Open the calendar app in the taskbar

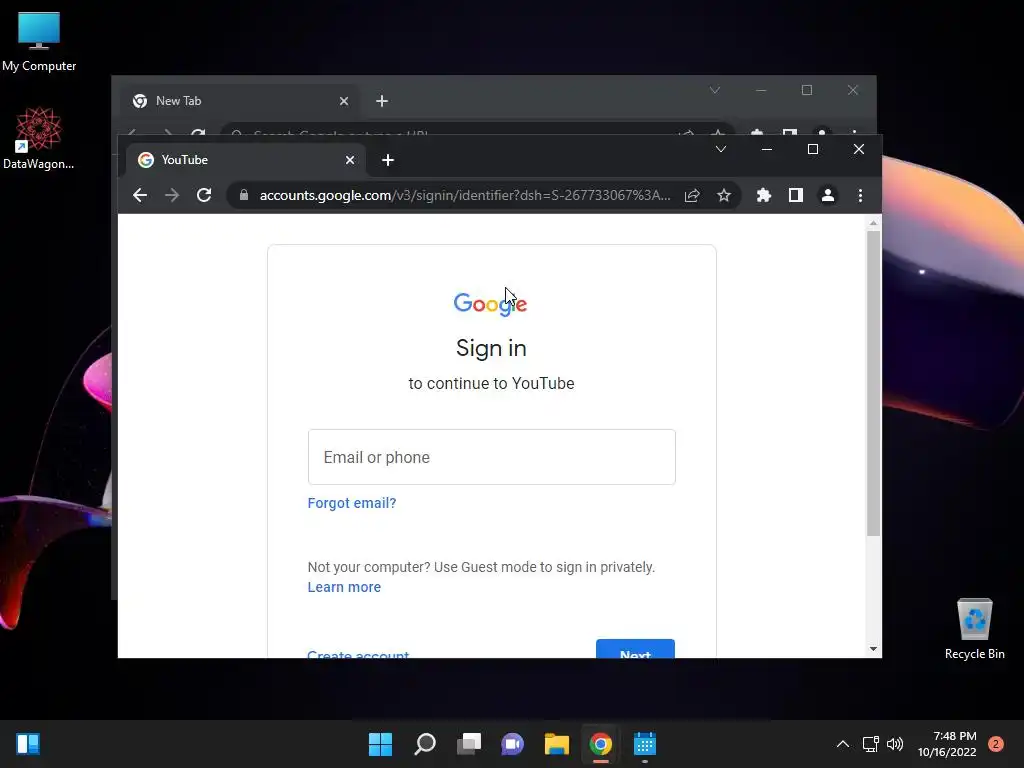[645, 744]
